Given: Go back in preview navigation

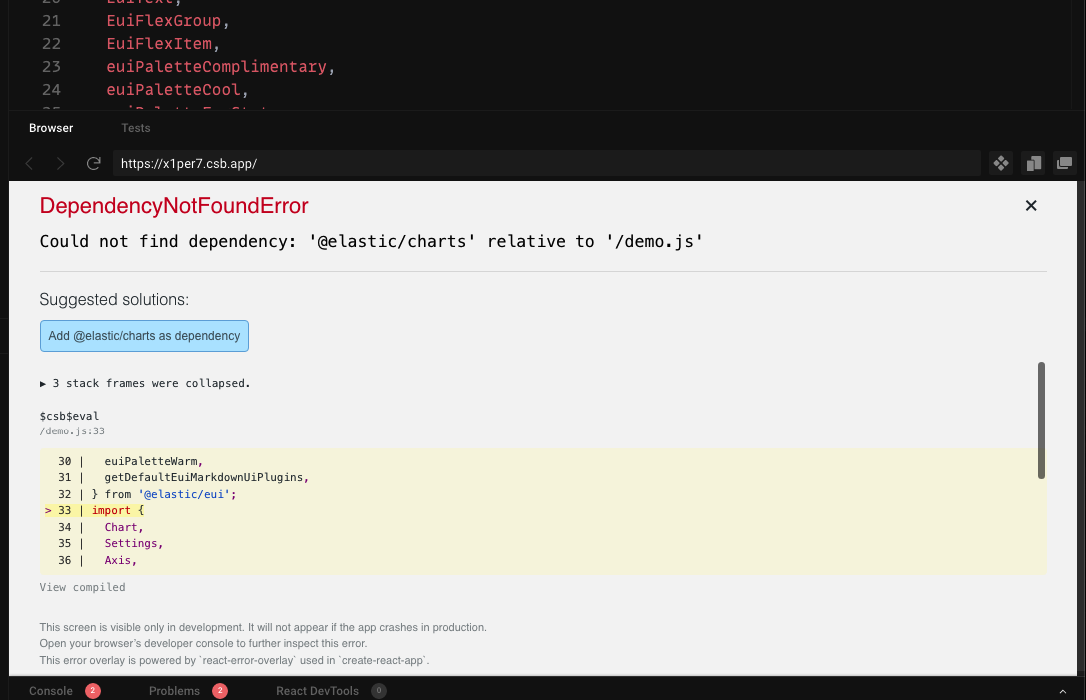Looking at the screenshot, I should point(28,163).
